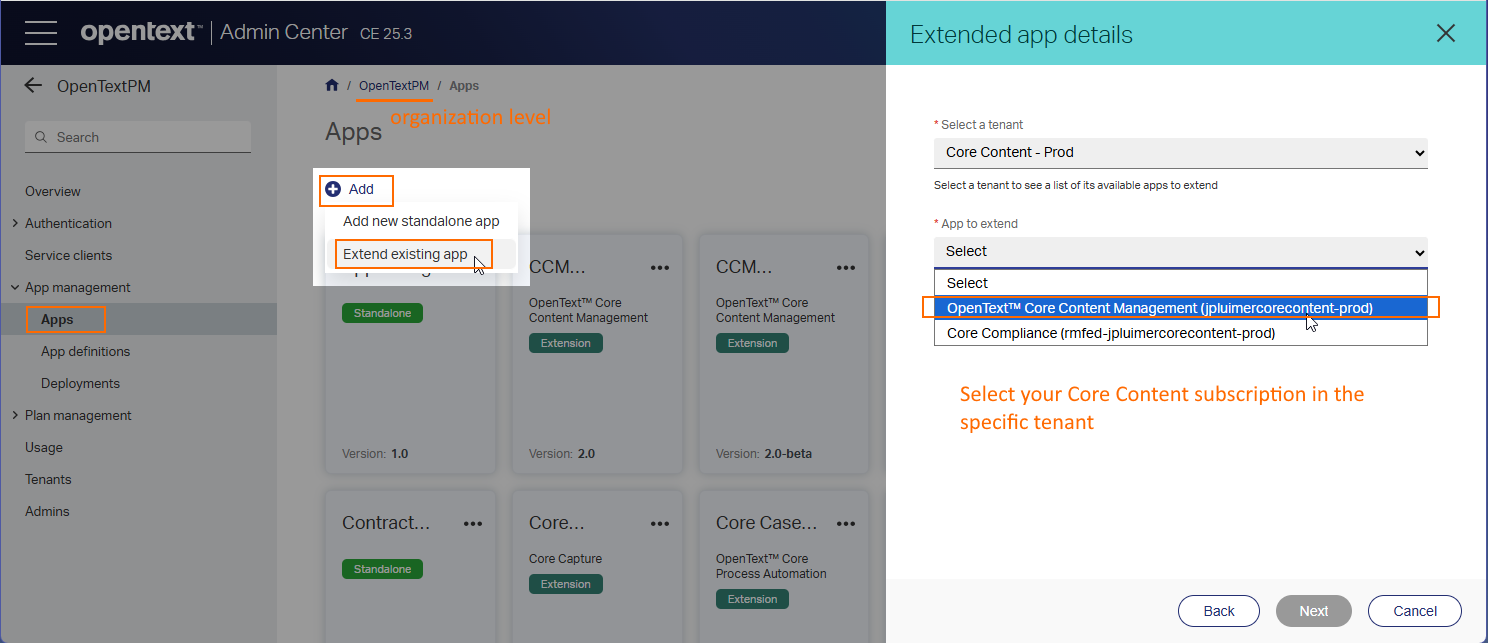Open Admins in sidebar
The image size is (1488, 643).
47,511
